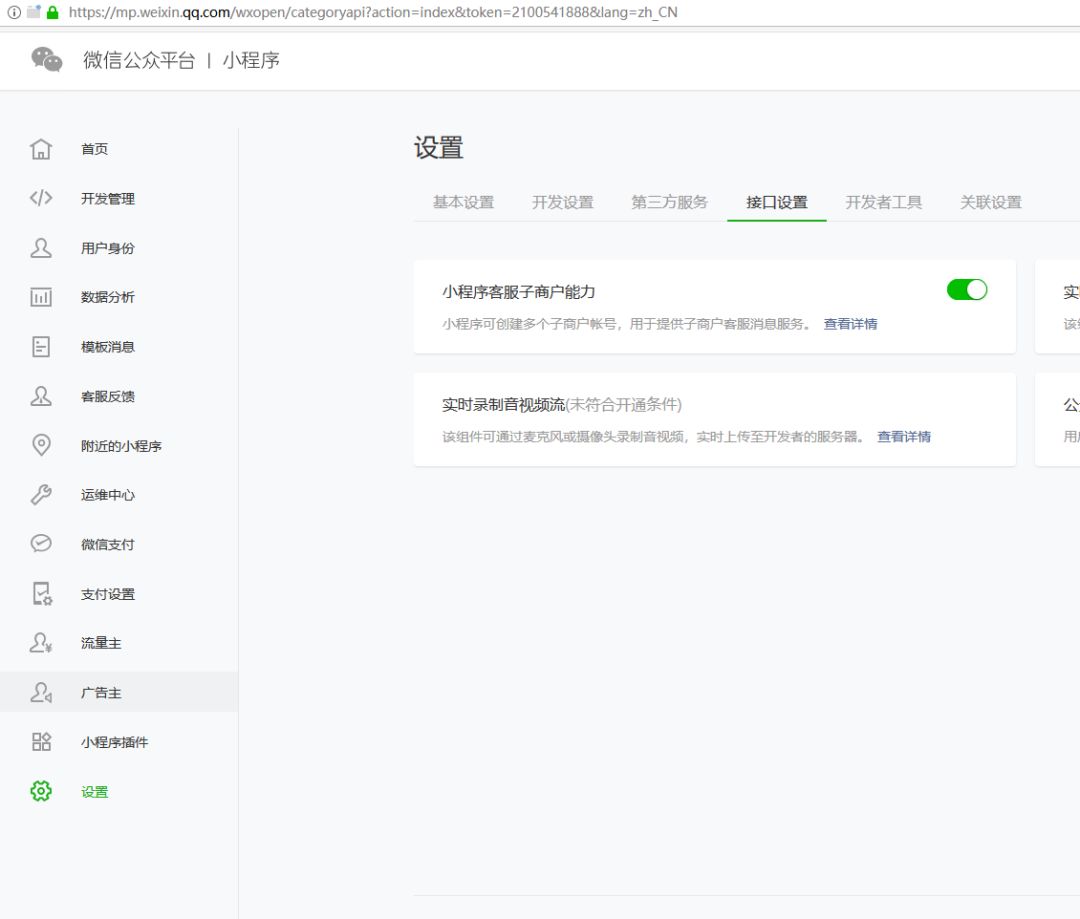This screenshot has width=1080, height=919.
Task: Click the green 设置 gear icon
Action: coord(41,791)
